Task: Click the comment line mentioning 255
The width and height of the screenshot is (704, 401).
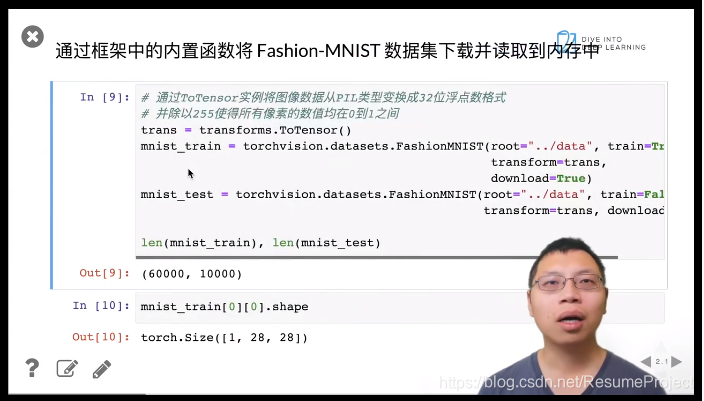Action: coord(270,114)
